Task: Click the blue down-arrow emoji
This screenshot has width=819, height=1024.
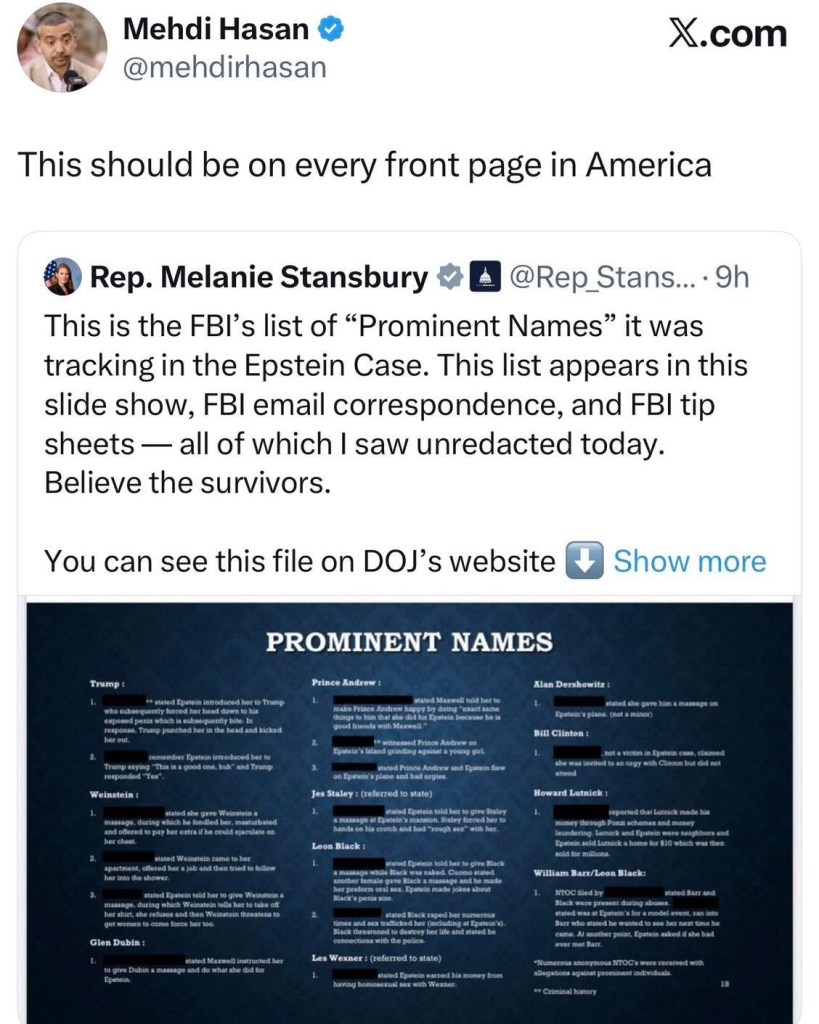Action: (584, 561)
